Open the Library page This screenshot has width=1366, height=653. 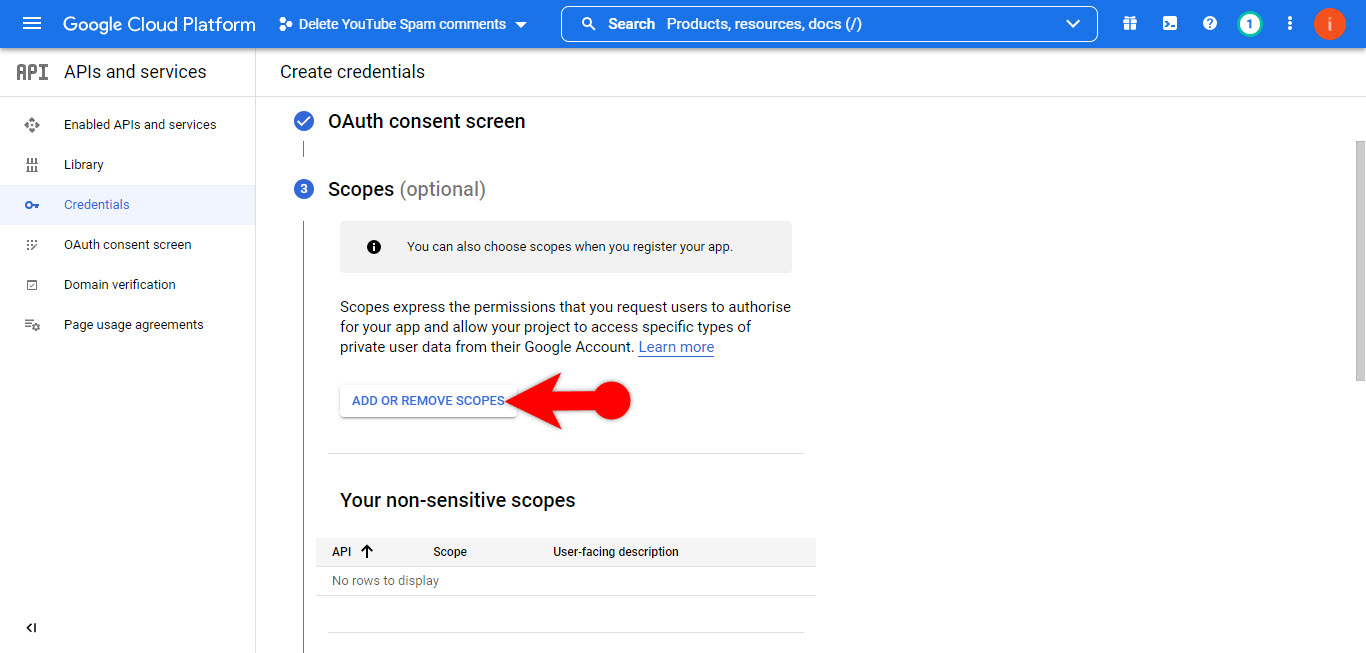click(x=84, y=165)
